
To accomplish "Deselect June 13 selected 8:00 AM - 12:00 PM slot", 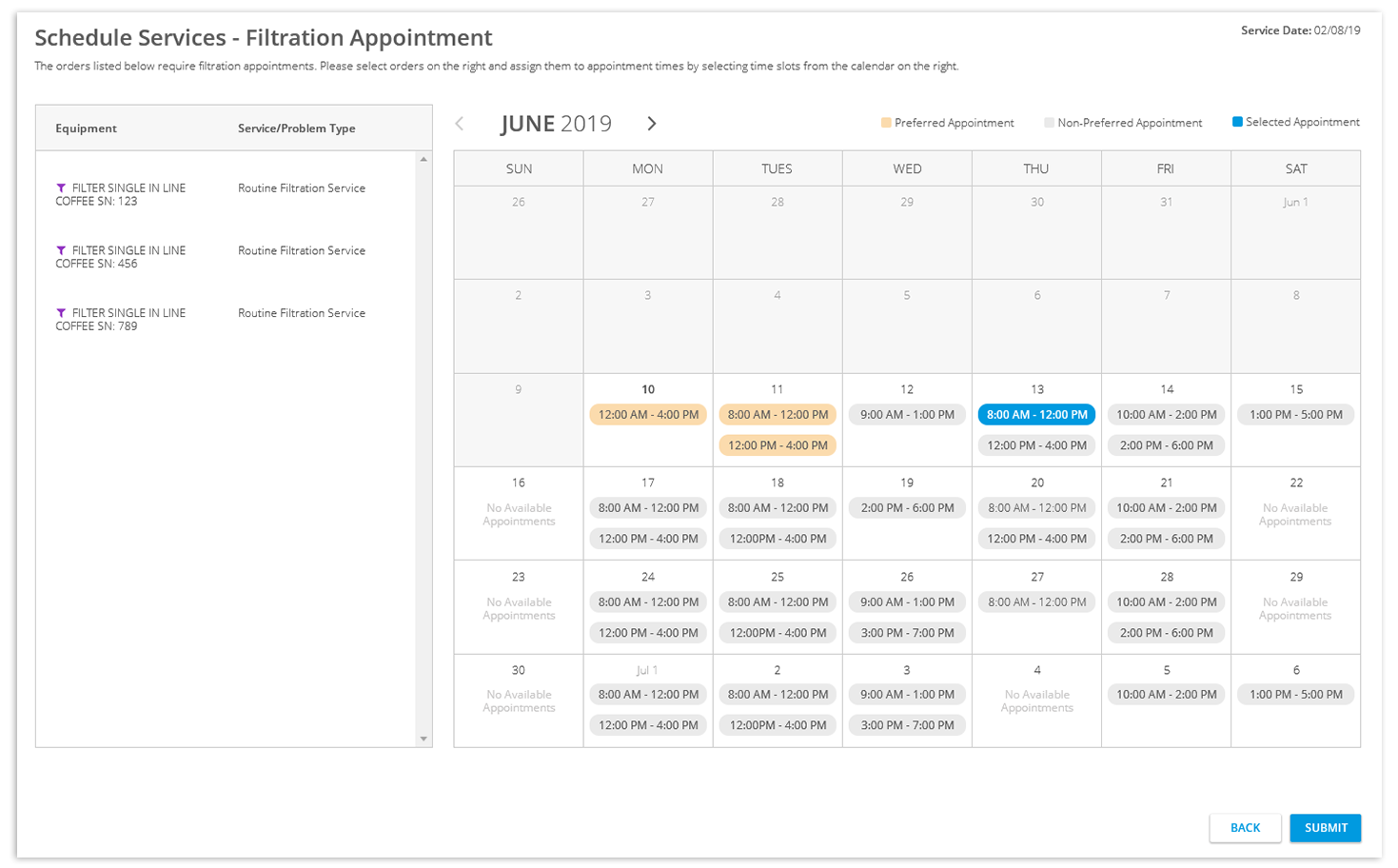I will coord(1036,415).
